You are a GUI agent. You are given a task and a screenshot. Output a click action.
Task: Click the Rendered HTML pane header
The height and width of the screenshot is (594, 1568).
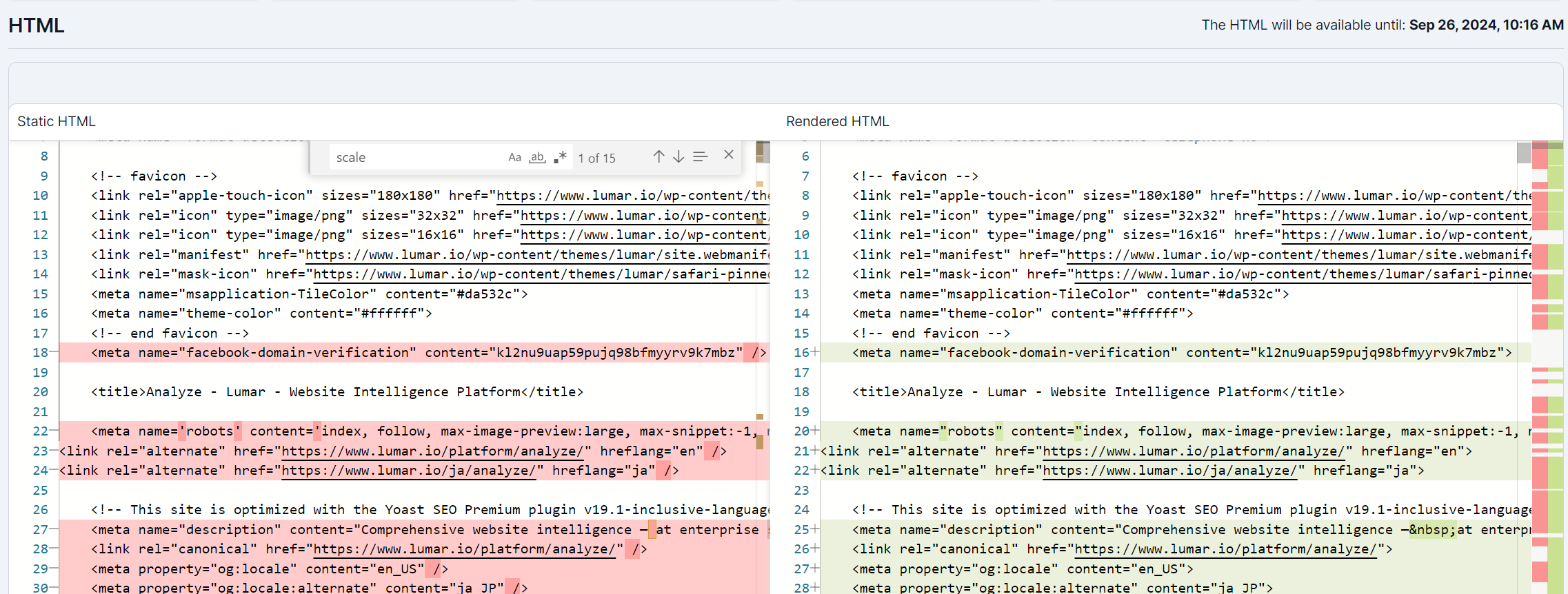point(837,121)
